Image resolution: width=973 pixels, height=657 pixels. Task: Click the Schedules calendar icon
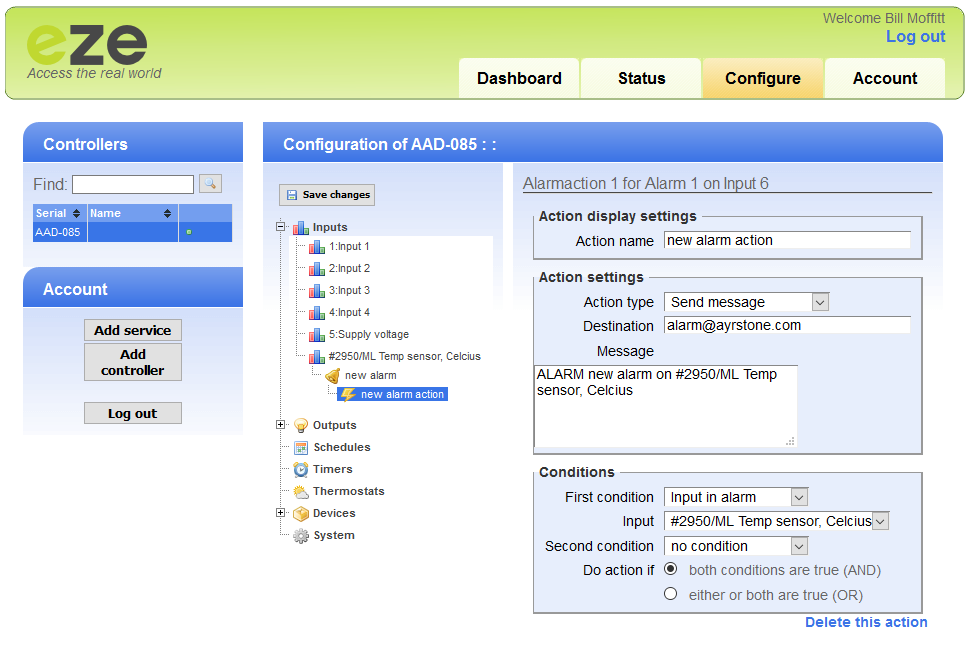(301, 447)
